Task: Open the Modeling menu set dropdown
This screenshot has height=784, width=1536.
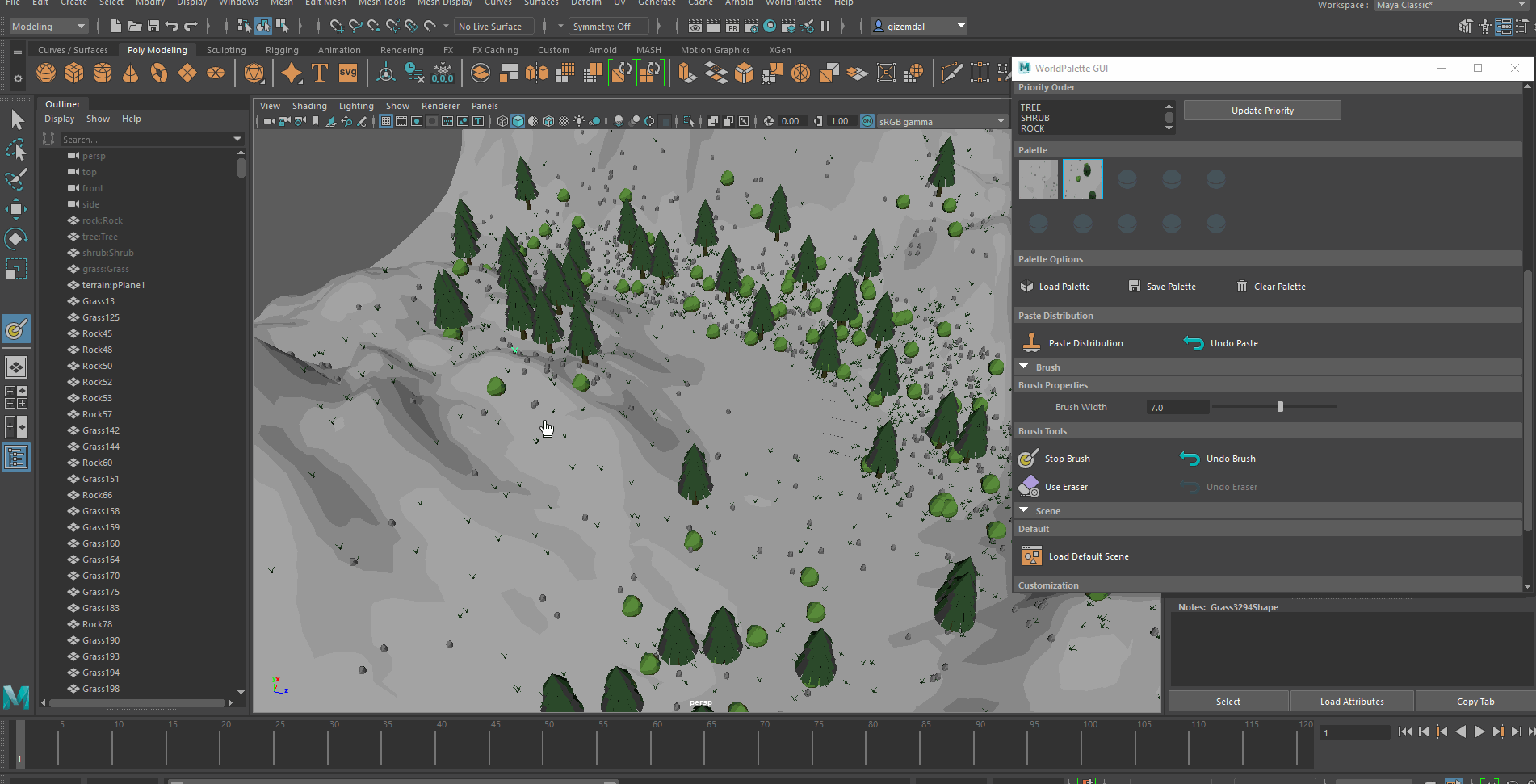Action: (x=48, y=27)
